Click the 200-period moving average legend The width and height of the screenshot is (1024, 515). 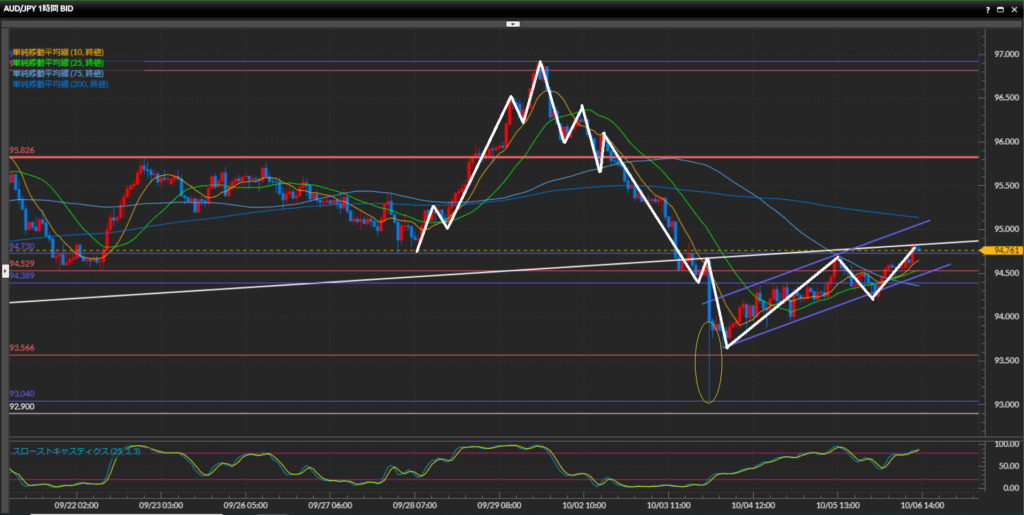click(x=60, y=85)
